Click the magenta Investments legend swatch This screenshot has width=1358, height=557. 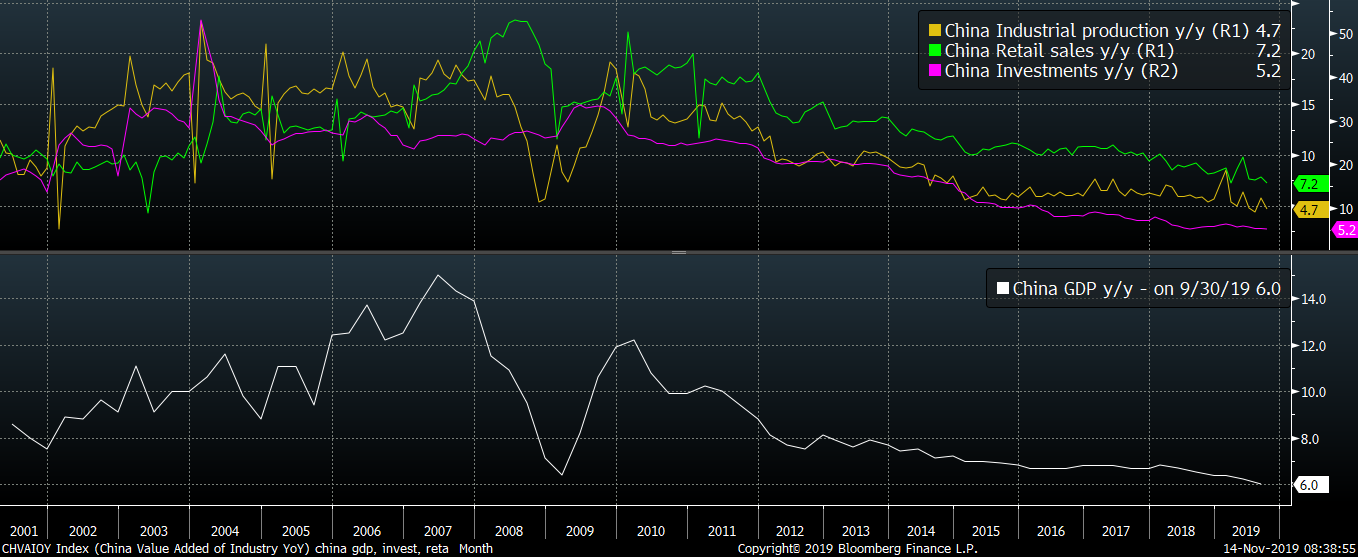[934, 71]
